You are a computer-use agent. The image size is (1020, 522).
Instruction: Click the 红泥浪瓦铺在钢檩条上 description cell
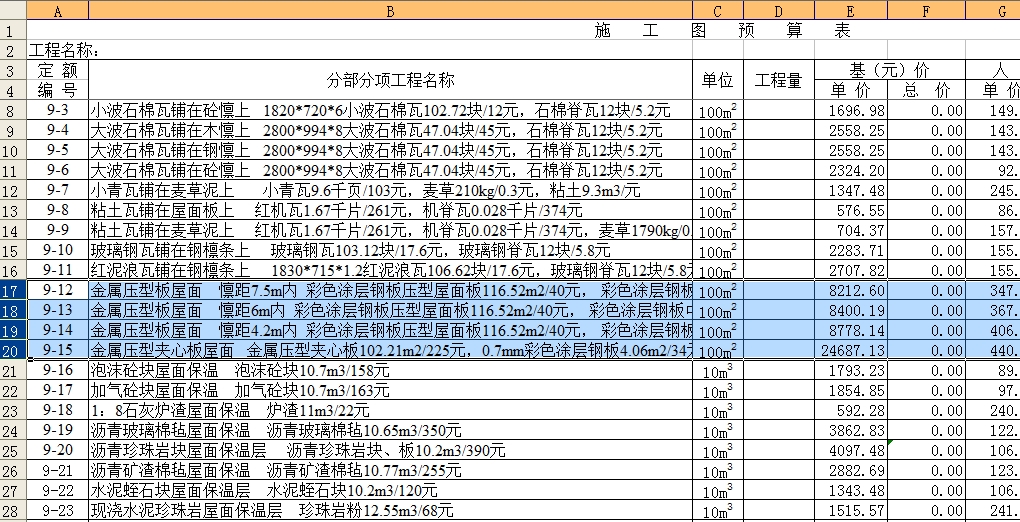click(390, 270)
